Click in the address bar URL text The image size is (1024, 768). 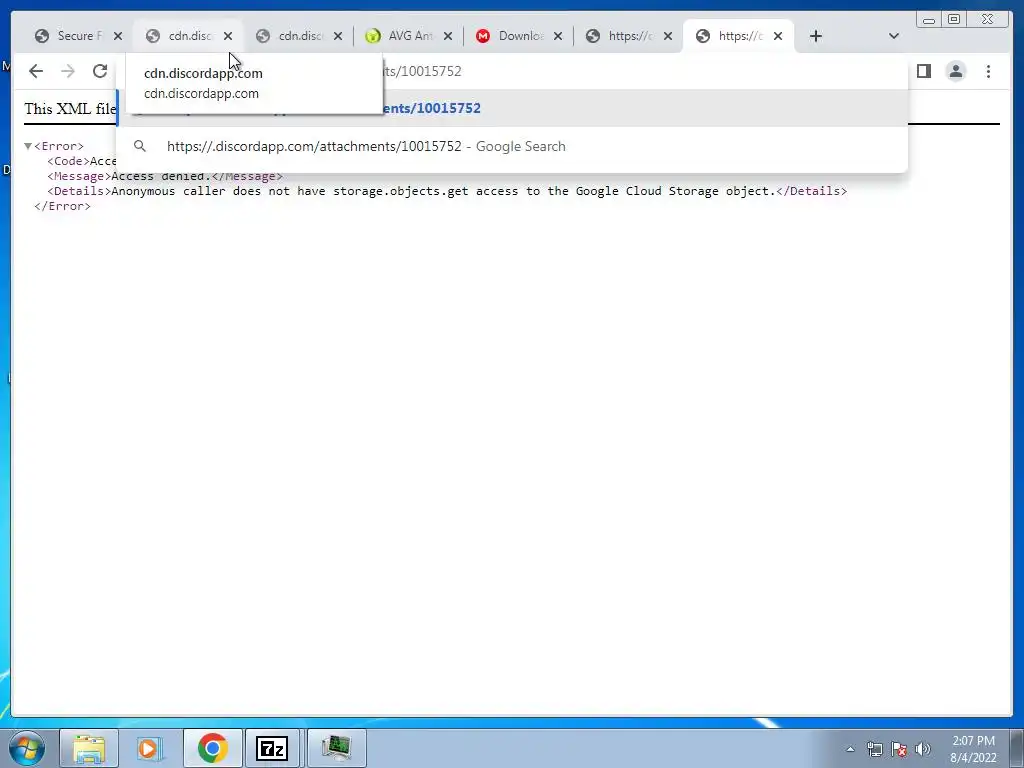[x=423, y=71]
